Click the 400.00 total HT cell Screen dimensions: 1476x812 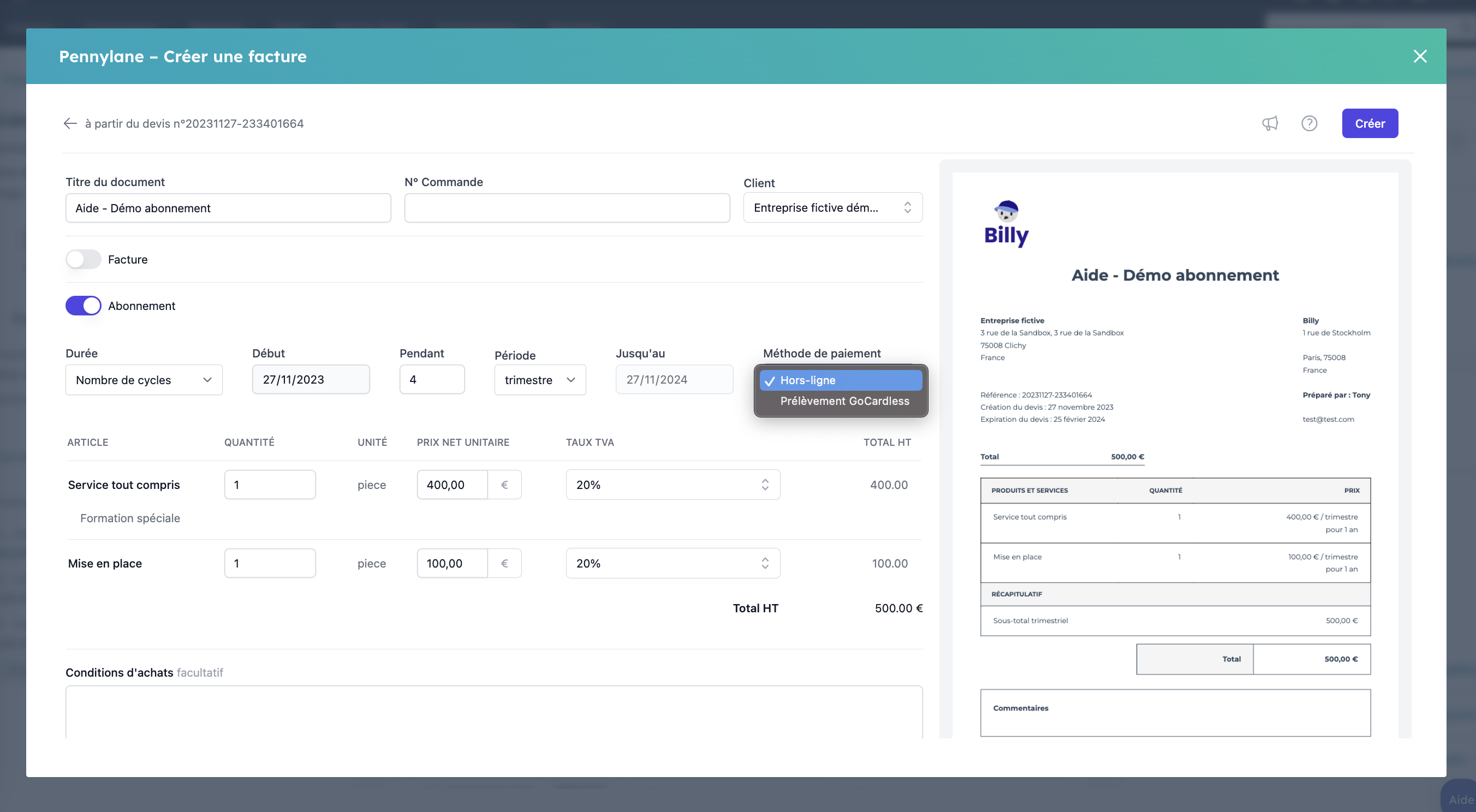pyautogui.click(x=889, y=485)
